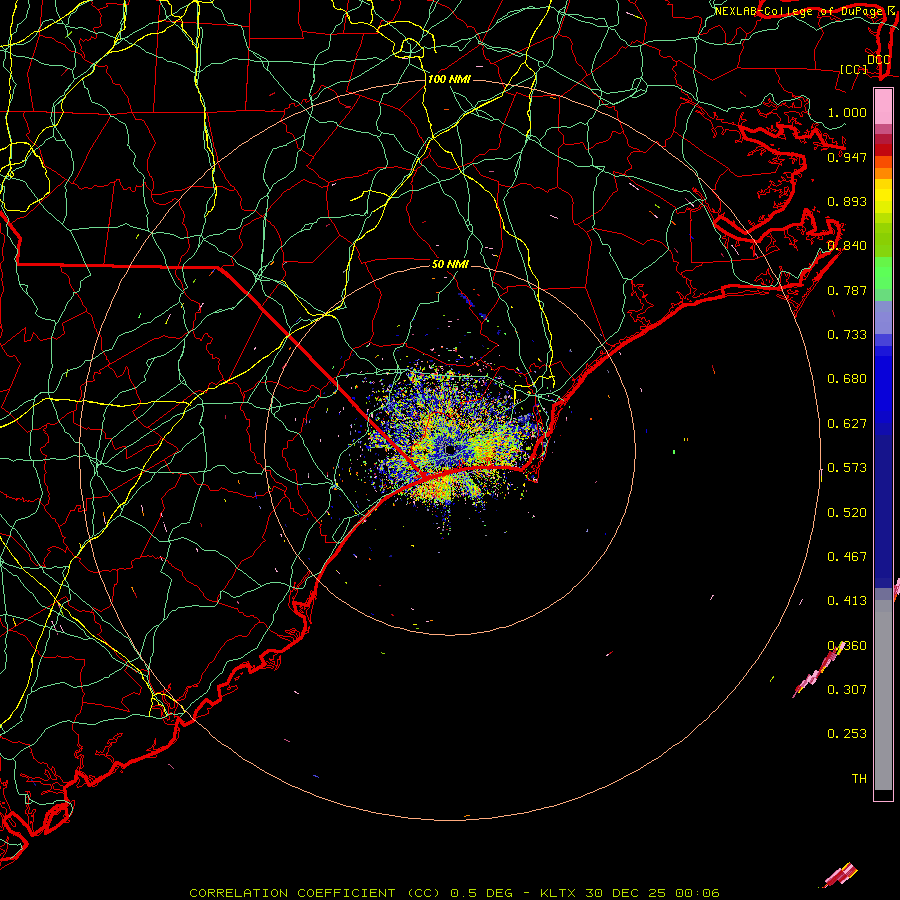Click the Correlation Coefficient KLTX caption
This screenshot has width=900, height=900.
454,893
